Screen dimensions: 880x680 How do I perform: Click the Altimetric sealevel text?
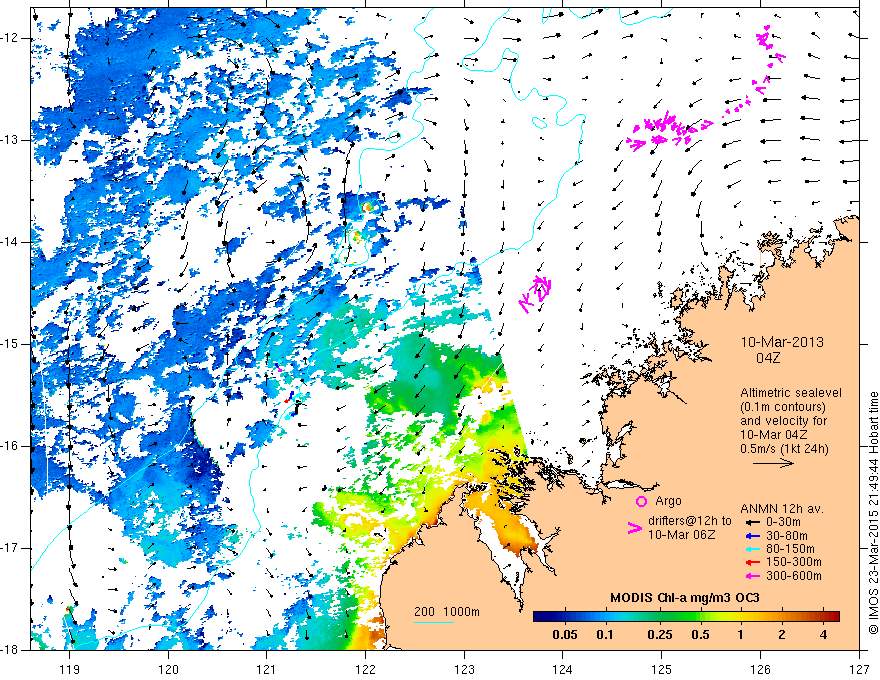(x=791, y=393)
